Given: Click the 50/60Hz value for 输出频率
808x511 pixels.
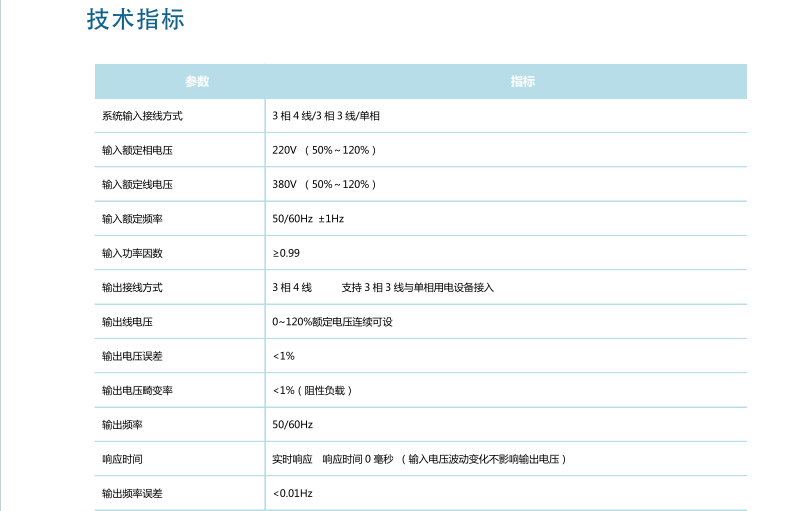Looking at the screenshot, I should 293,425.
